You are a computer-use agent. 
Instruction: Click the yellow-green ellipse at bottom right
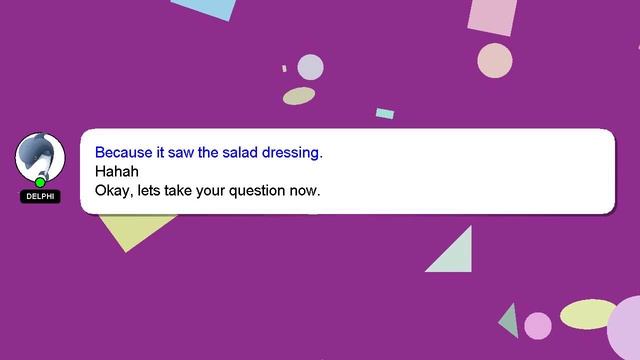588,314
